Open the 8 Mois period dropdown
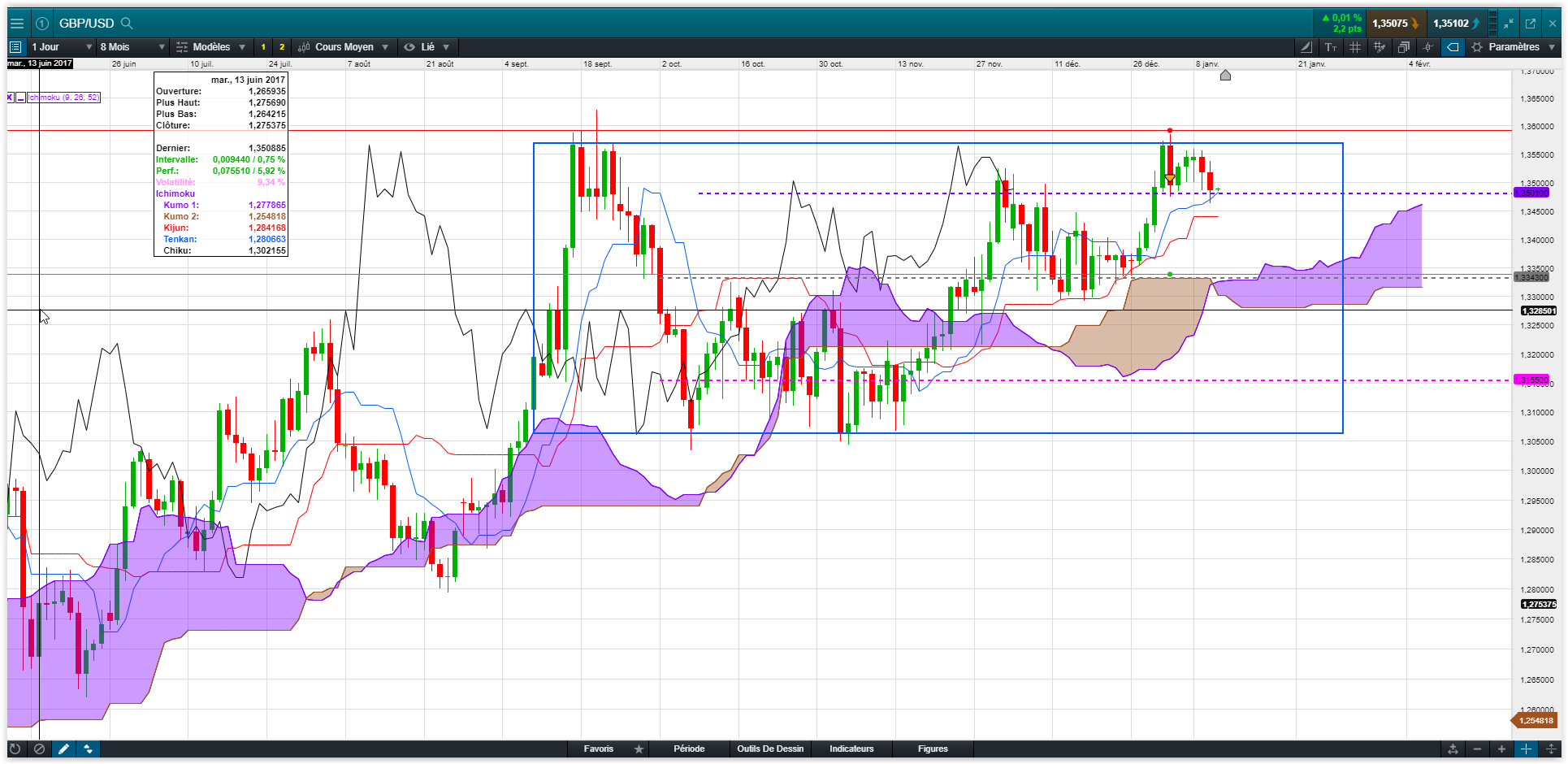Viewport: 1568px width, 764px height. [x=132, y=47]
